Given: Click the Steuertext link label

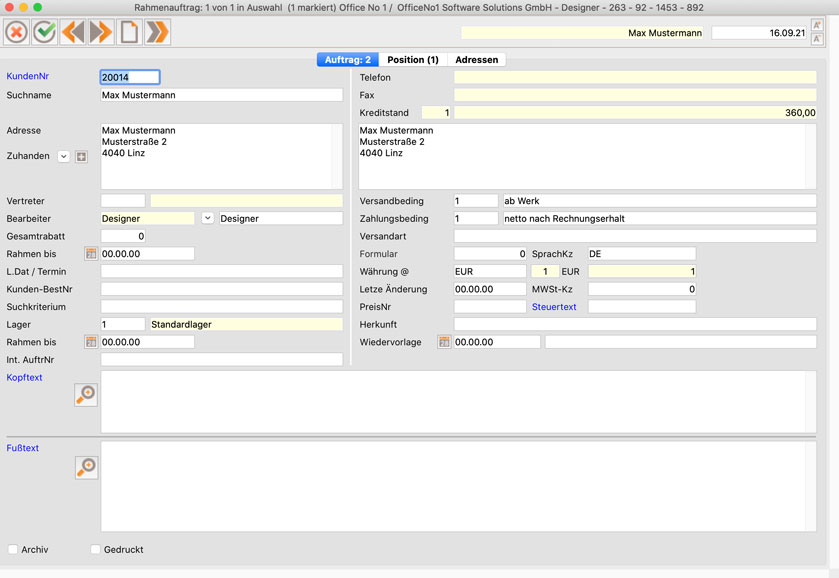Looking at the screenshot, I should pos(554,307).
